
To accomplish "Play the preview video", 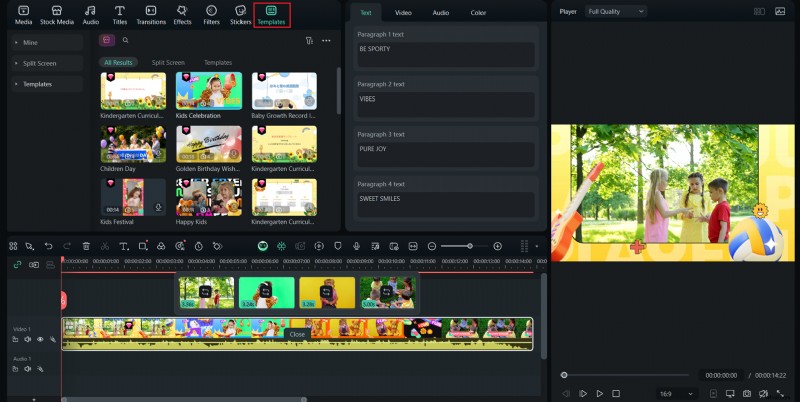I will [599, 394].
